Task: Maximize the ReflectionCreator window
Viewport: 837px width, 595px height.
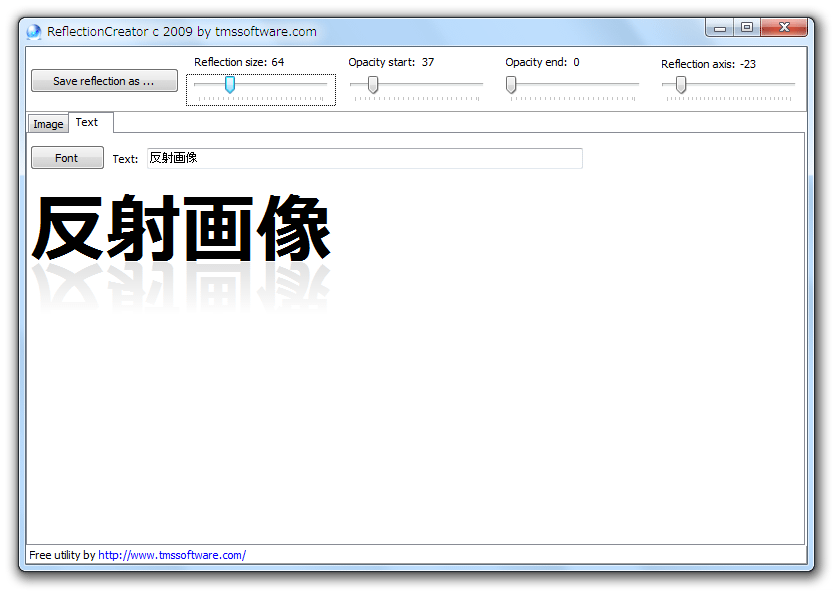Action: point(747,27)
